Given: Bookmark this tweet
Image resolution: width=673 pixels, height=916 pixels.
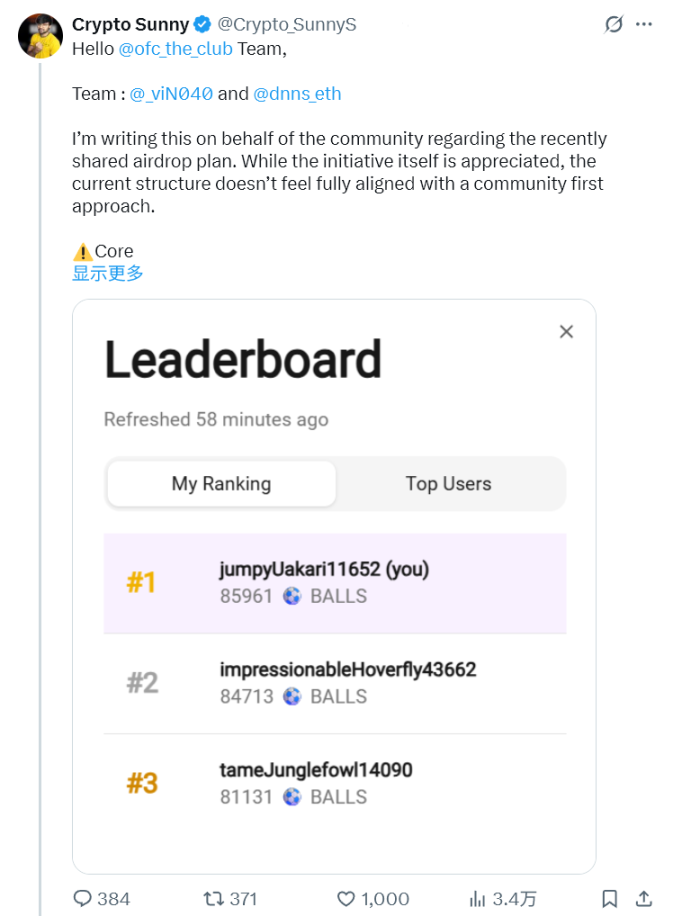Looking at the screenshot, I should (610, 898).
